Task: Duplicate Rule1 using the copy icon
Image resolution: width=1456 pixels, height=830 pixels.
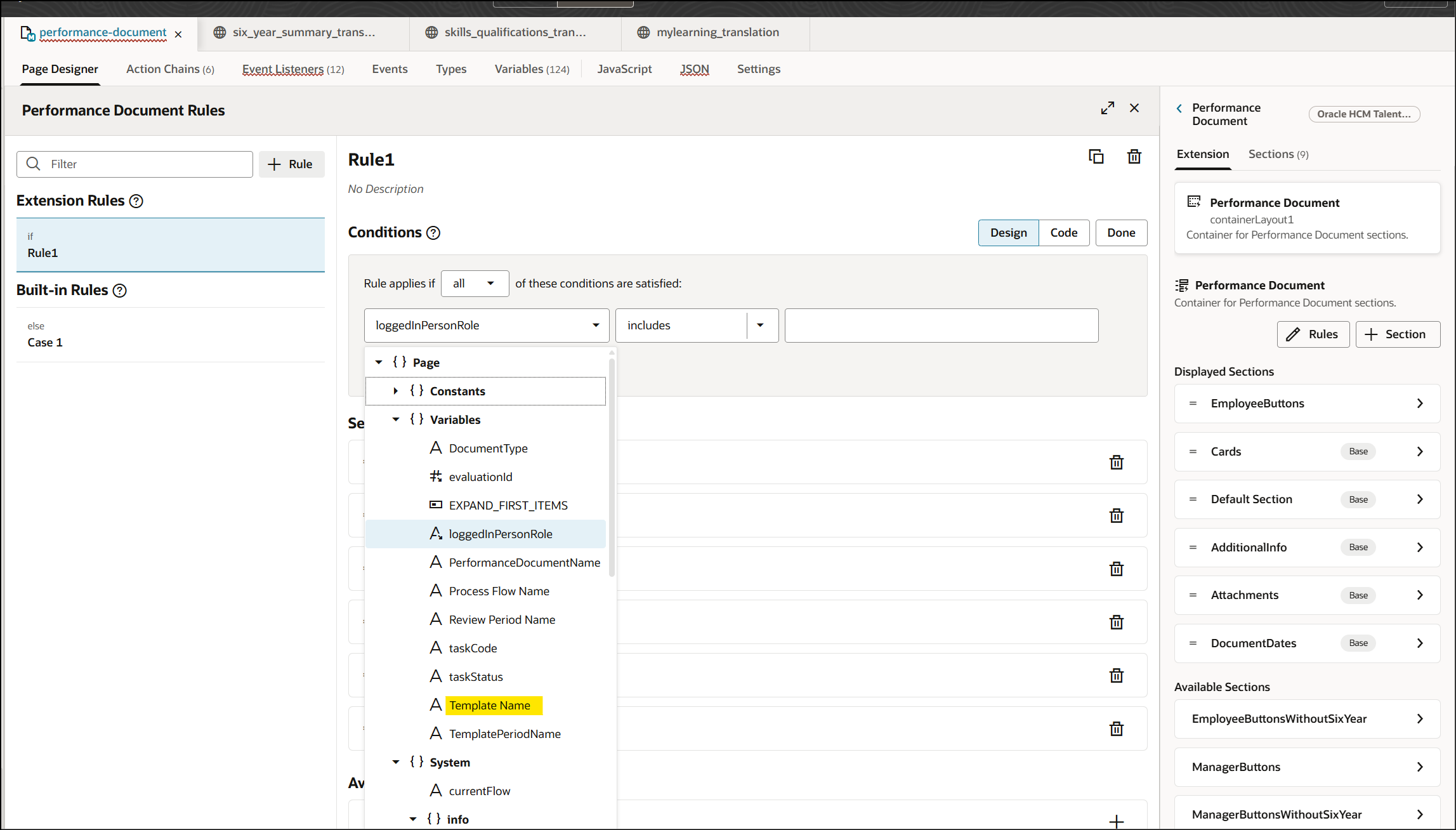Action: pyautogui.click(x=1097, y=156)
